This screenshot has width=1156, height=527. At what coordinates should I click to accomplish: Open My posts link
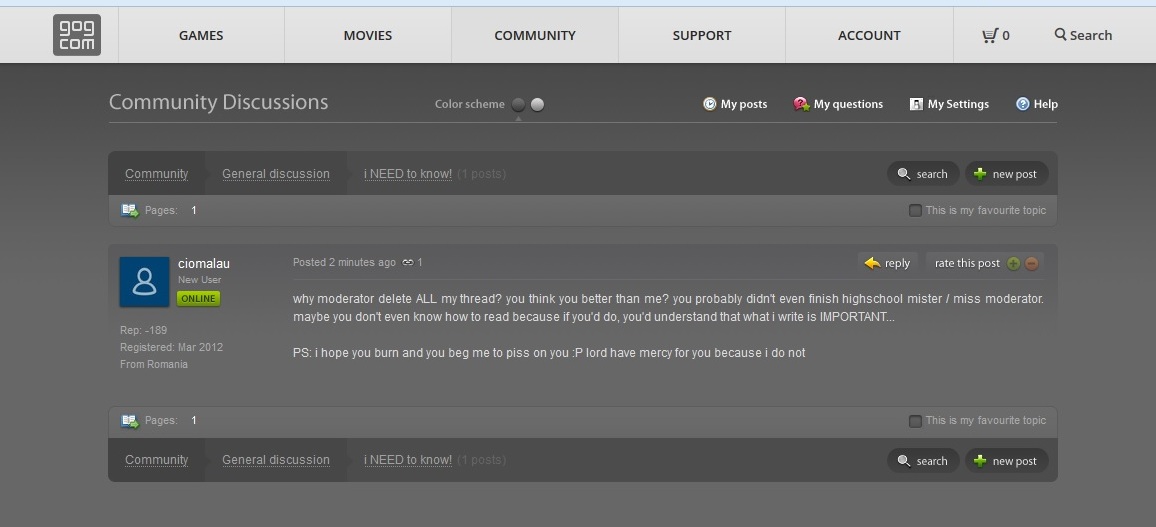[x=744, y=104]
